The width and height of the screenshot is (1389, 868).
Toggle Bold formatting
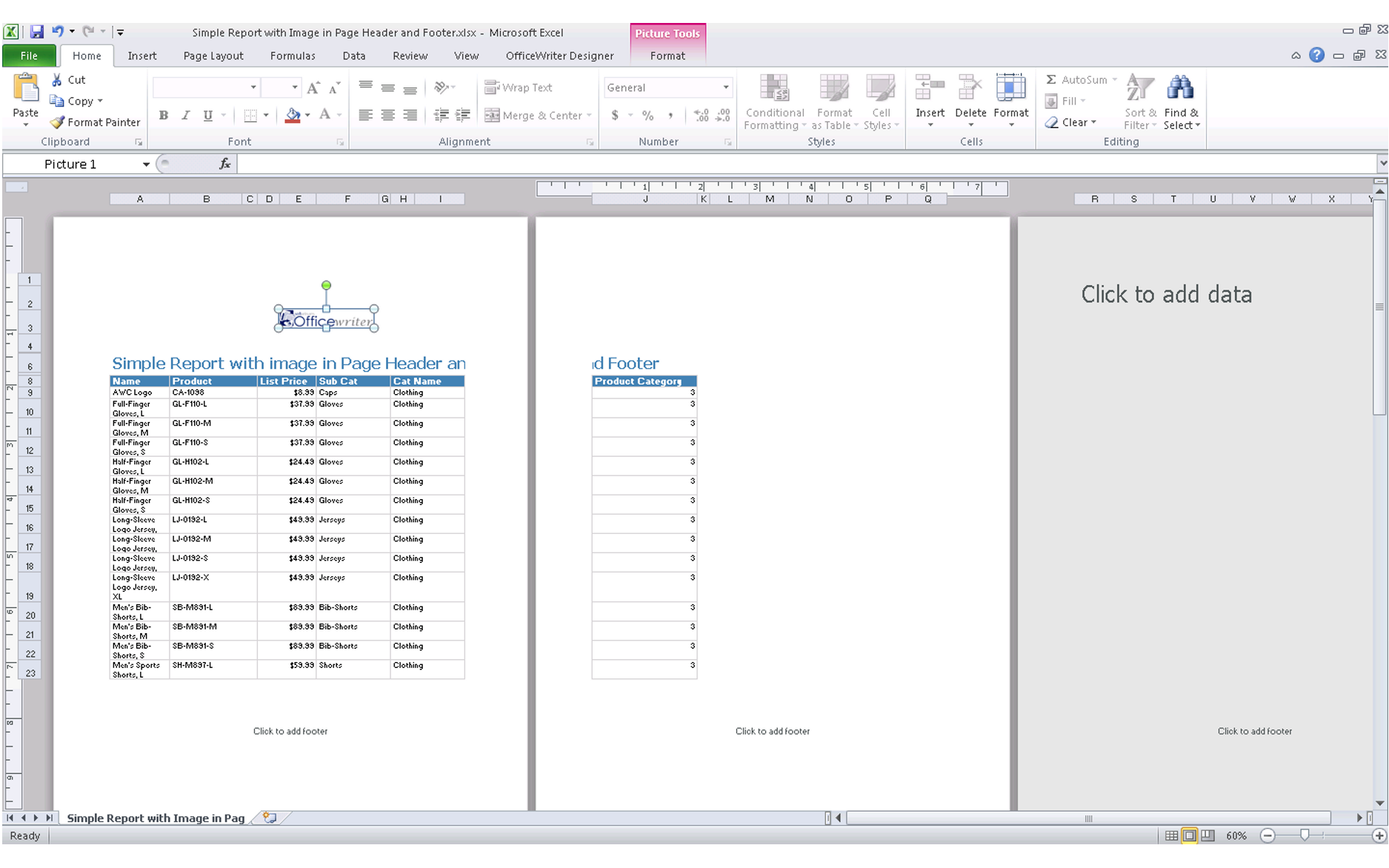coord(164,116)
